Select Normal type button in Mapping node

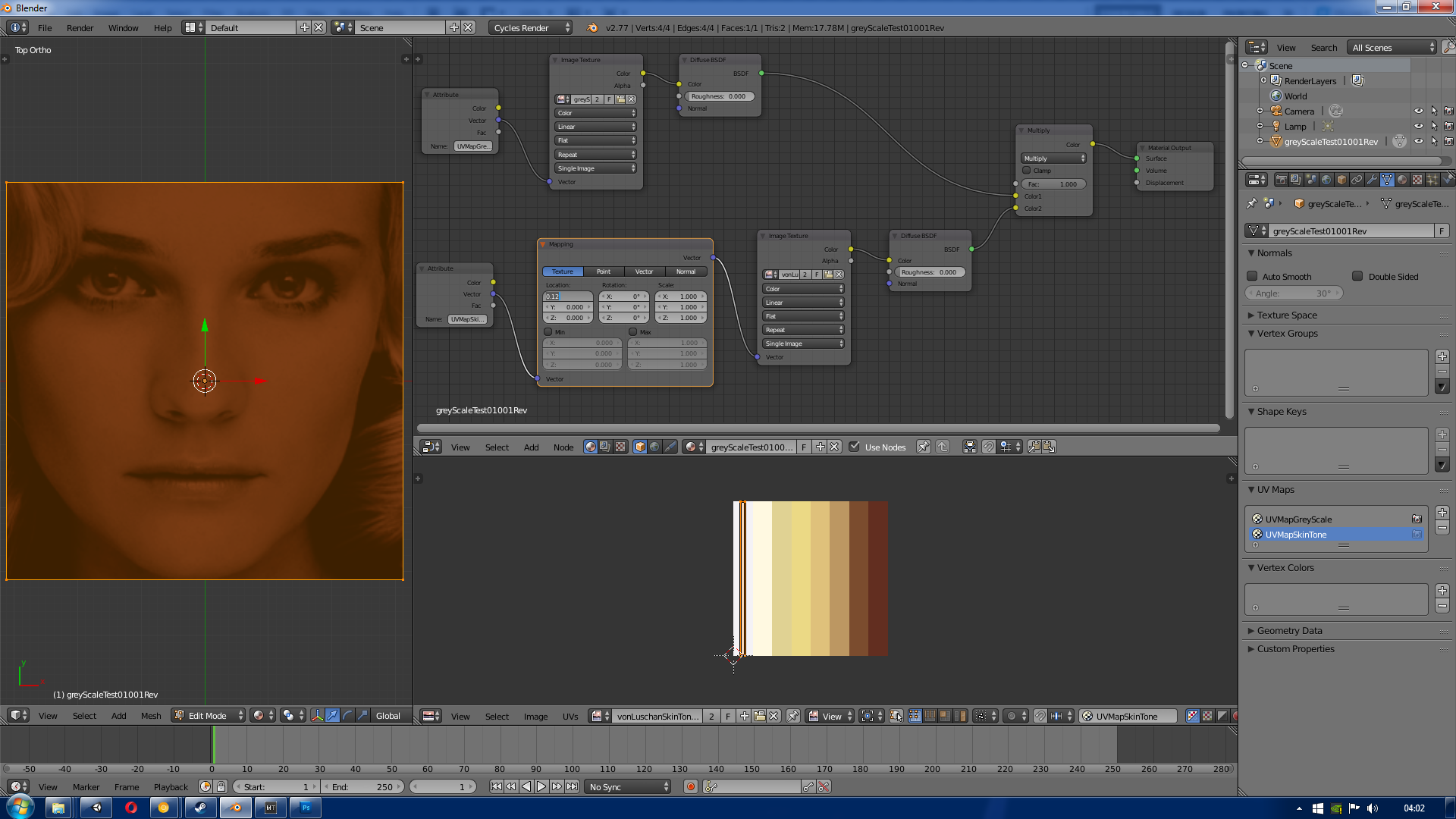(686, 271)
